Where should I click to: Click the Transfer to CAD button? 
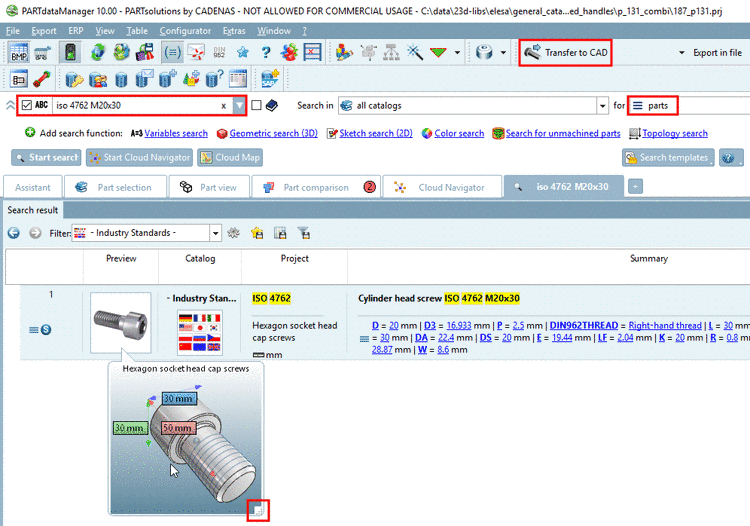pos(565,52)
